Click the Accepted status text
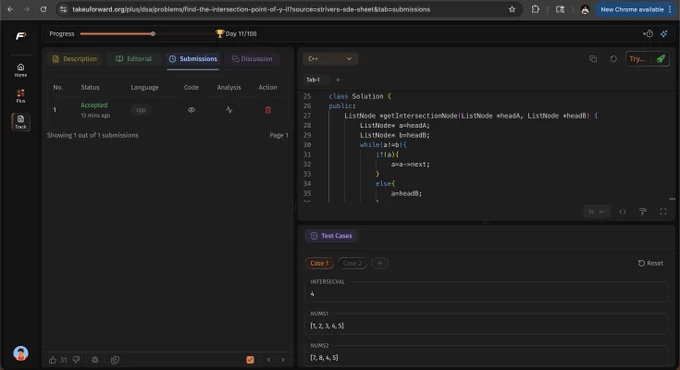The height and width of the screenshot is (370, 680). pyautogui.click(x=94, y=105)
